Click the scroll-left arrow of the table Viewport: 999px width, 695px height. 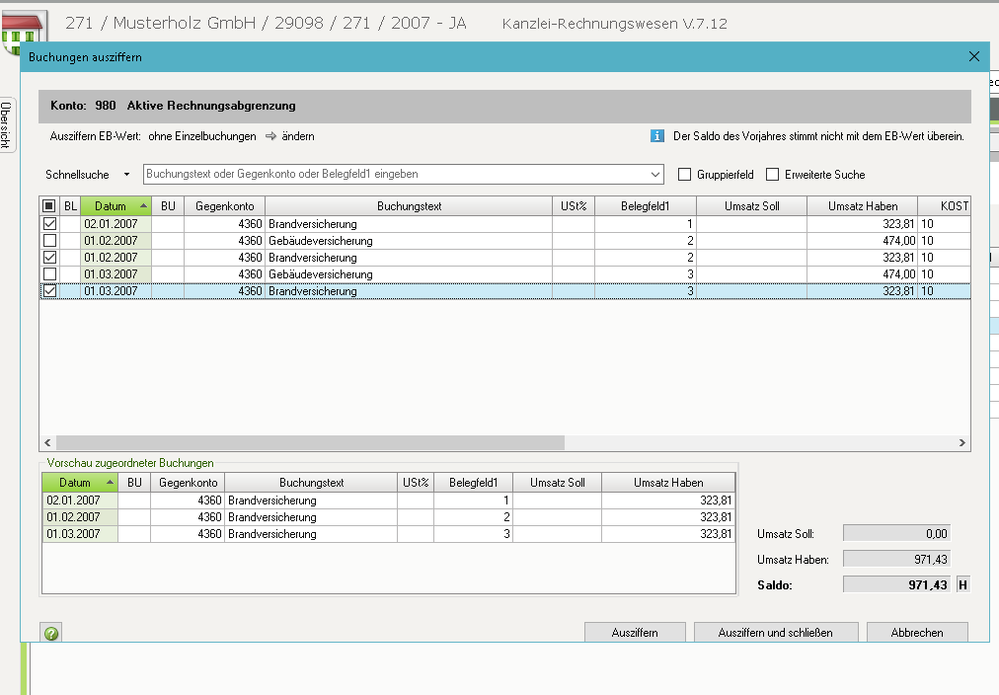click(47, 442)
